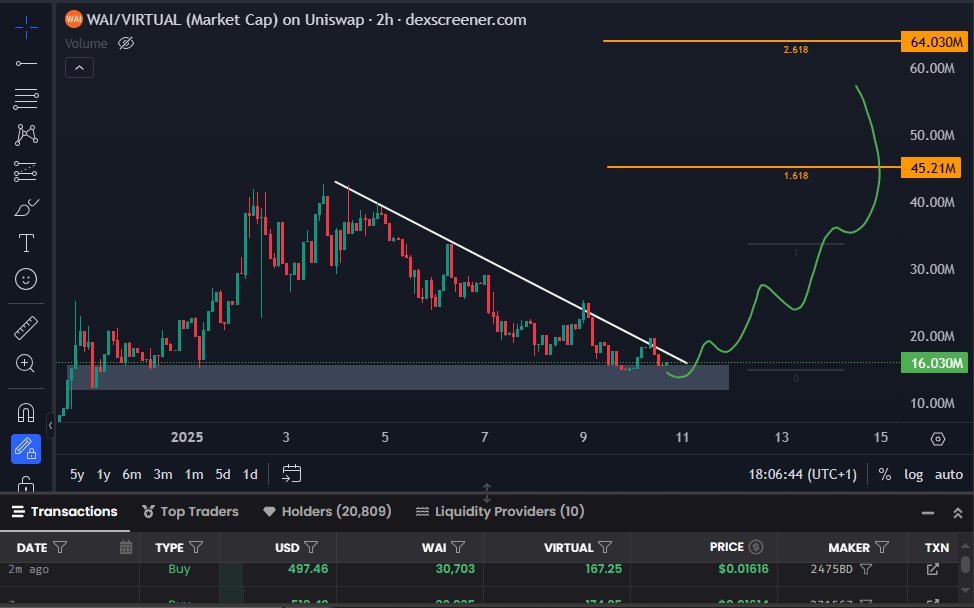Select the ruler measure tool

click(26, 328)
